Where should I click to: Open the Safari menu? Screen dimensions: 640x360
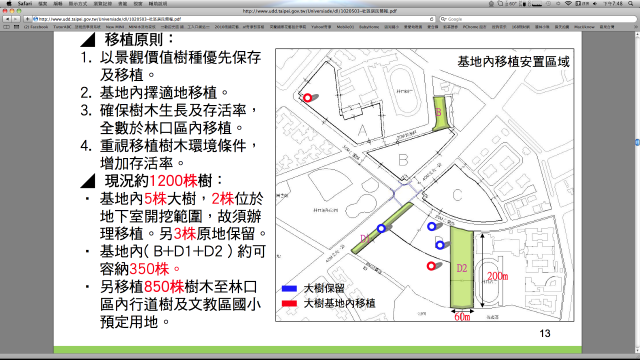25,3
